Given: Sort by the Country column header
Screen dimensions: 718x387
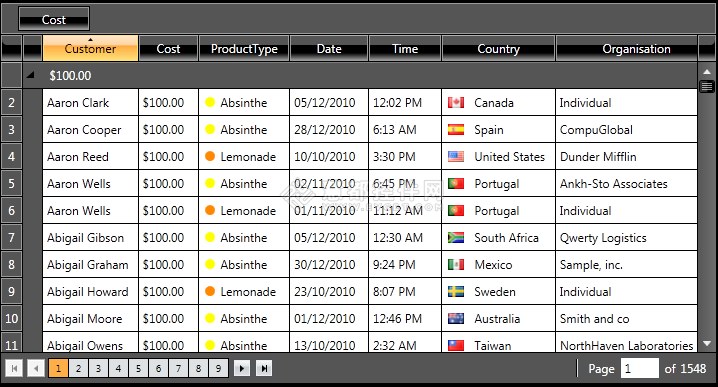Looking at the screenshot, I should [498, 48].
